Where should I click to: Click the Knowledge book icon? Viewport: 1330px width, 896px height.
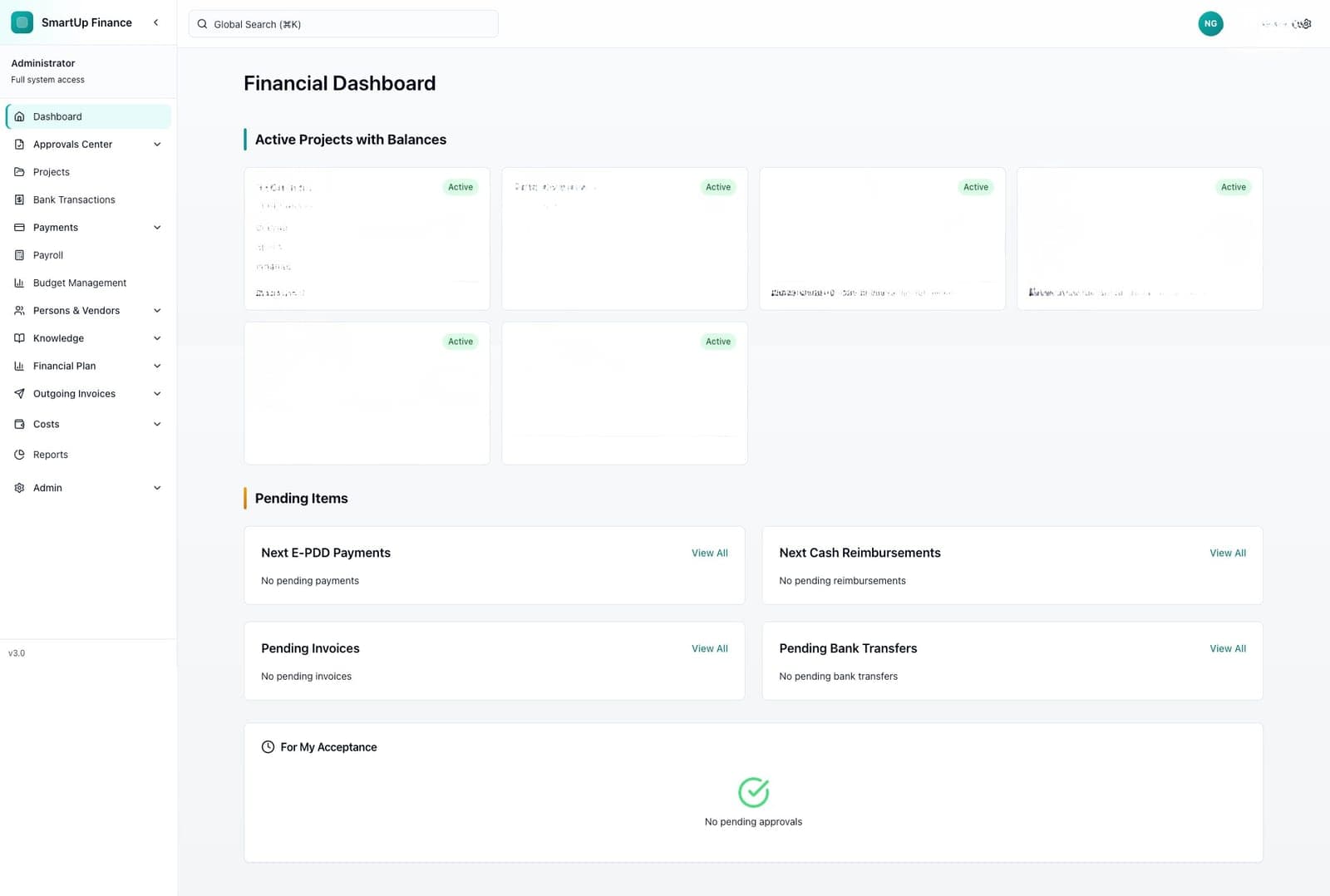(x=19, y=338)
